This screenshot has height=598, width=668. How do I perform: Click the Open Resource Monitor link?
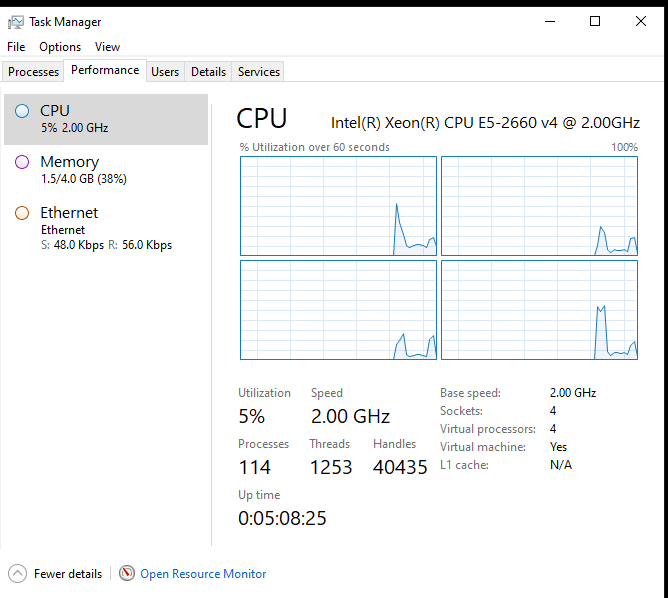pyautogui.click(x=203, y=574)
